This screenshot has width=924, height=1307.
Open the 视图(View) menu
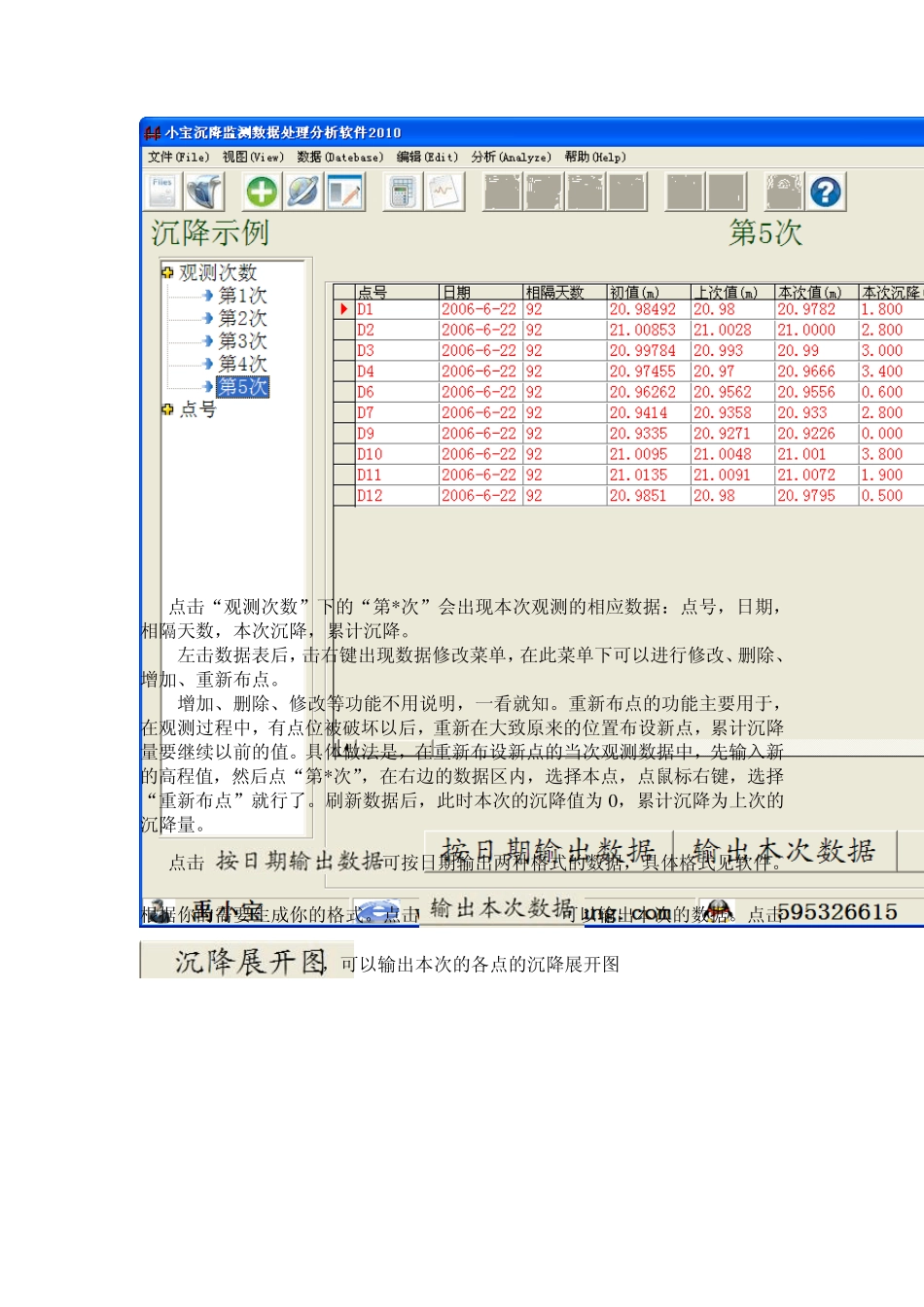coord(253,157)
